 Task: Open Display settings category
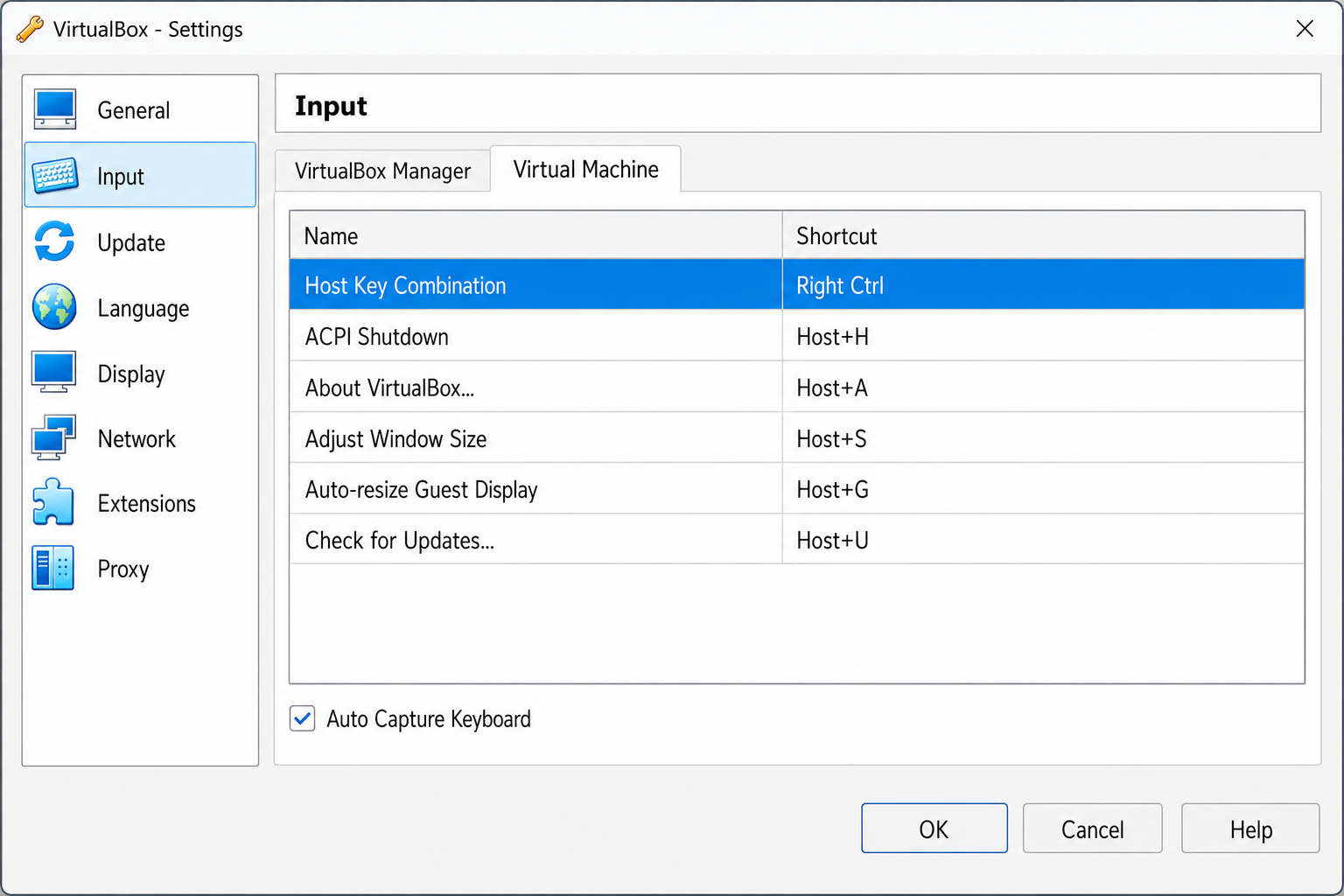(140, 374)
